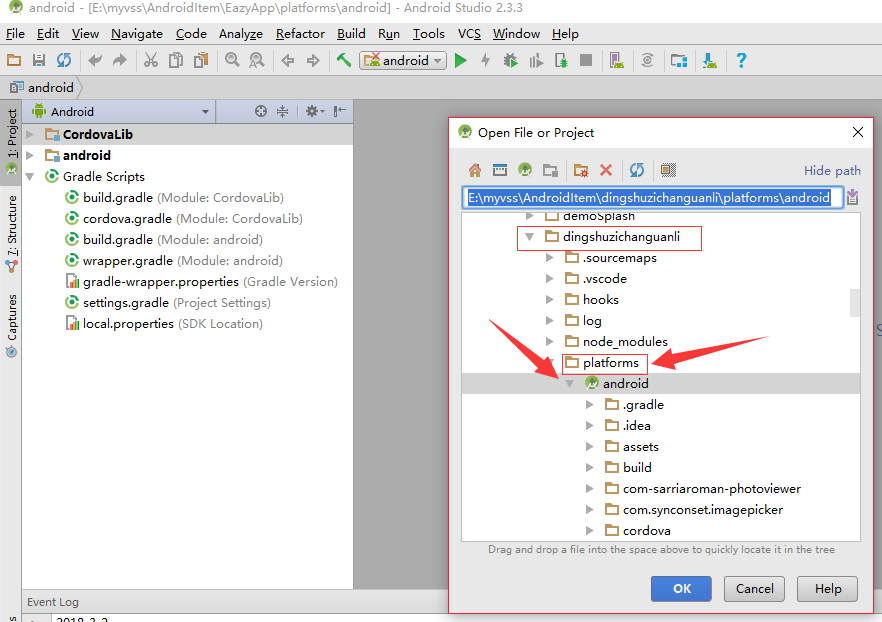This screenshot has width=882, height=622.
Task: Go to Home directory in dialog
Action: tap(475, 170)
